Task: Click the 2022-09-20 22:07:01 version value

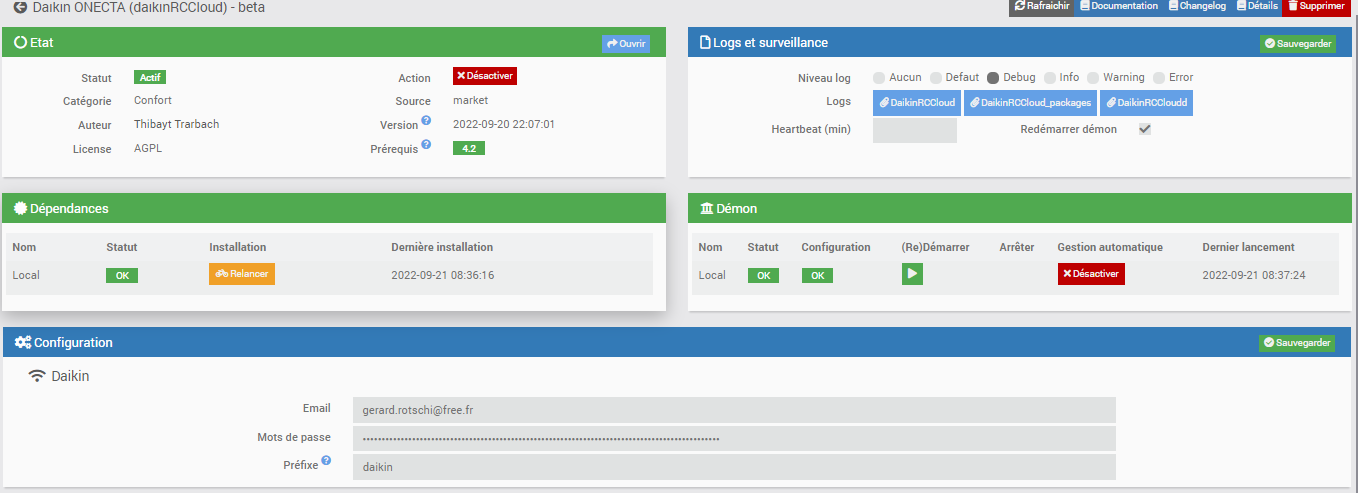Action: [504, 124]
